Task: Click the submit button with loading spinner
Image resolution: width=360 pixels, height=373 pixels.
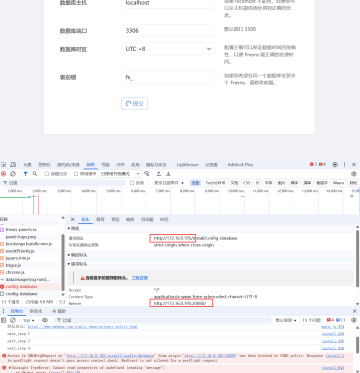Action: (134, 103)
